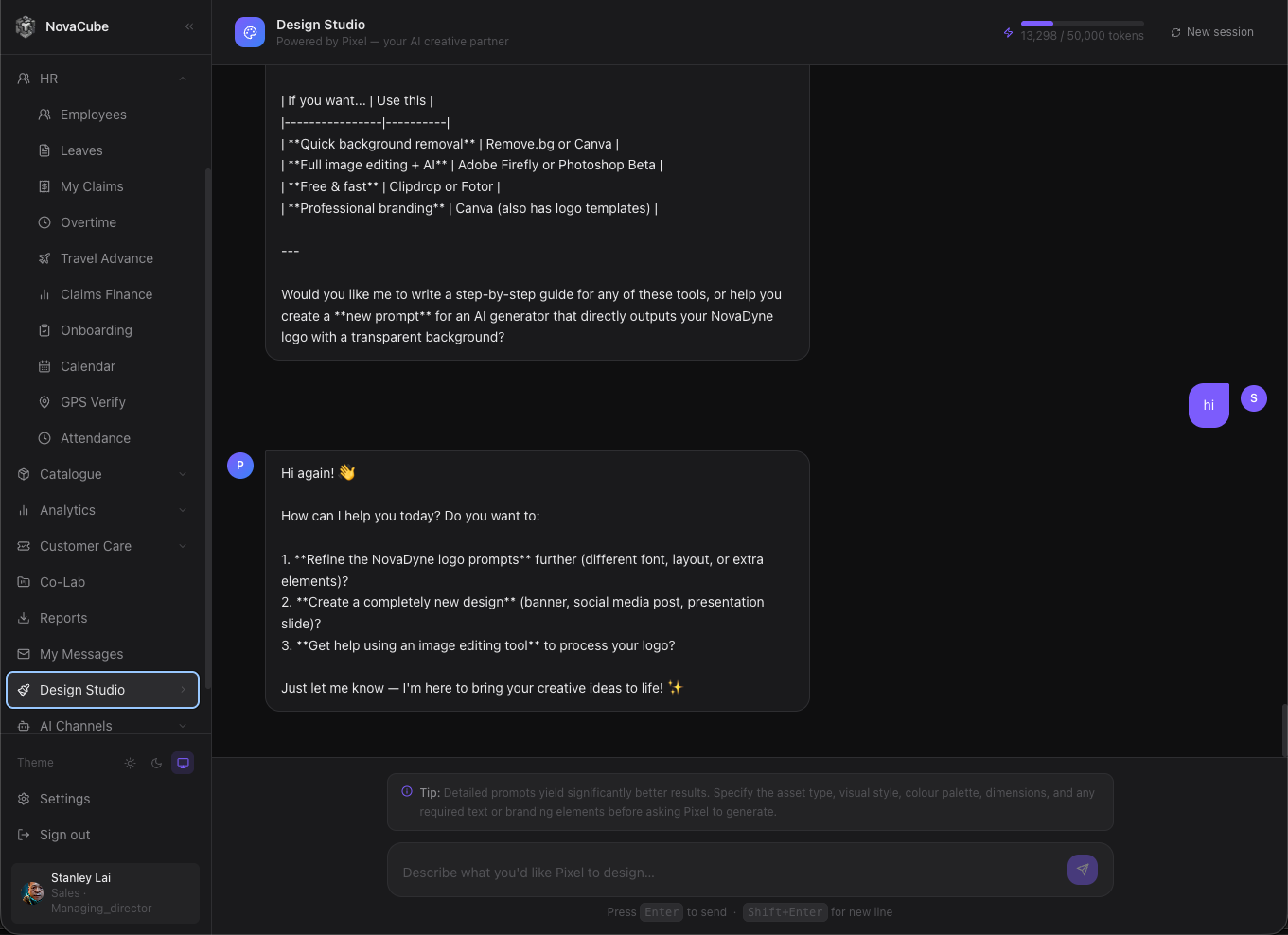
Task: Focus the 'Describe what you'd like Pixel to design' field
Action: tap(726, 872)
